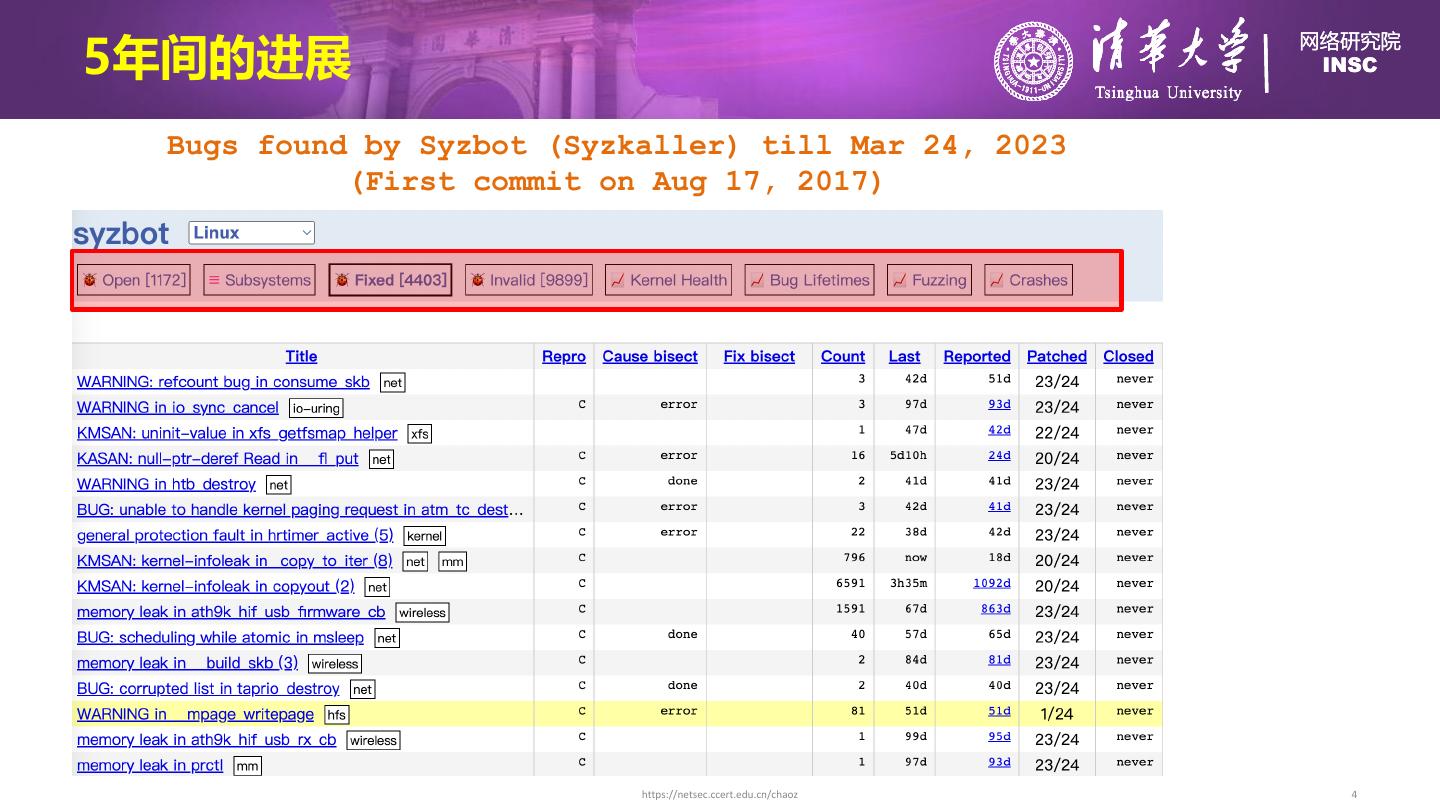The height and width of the screenshot is (810, 1440).
Task: Select the io-uring subsystem tag
Action: coord(316,409)
